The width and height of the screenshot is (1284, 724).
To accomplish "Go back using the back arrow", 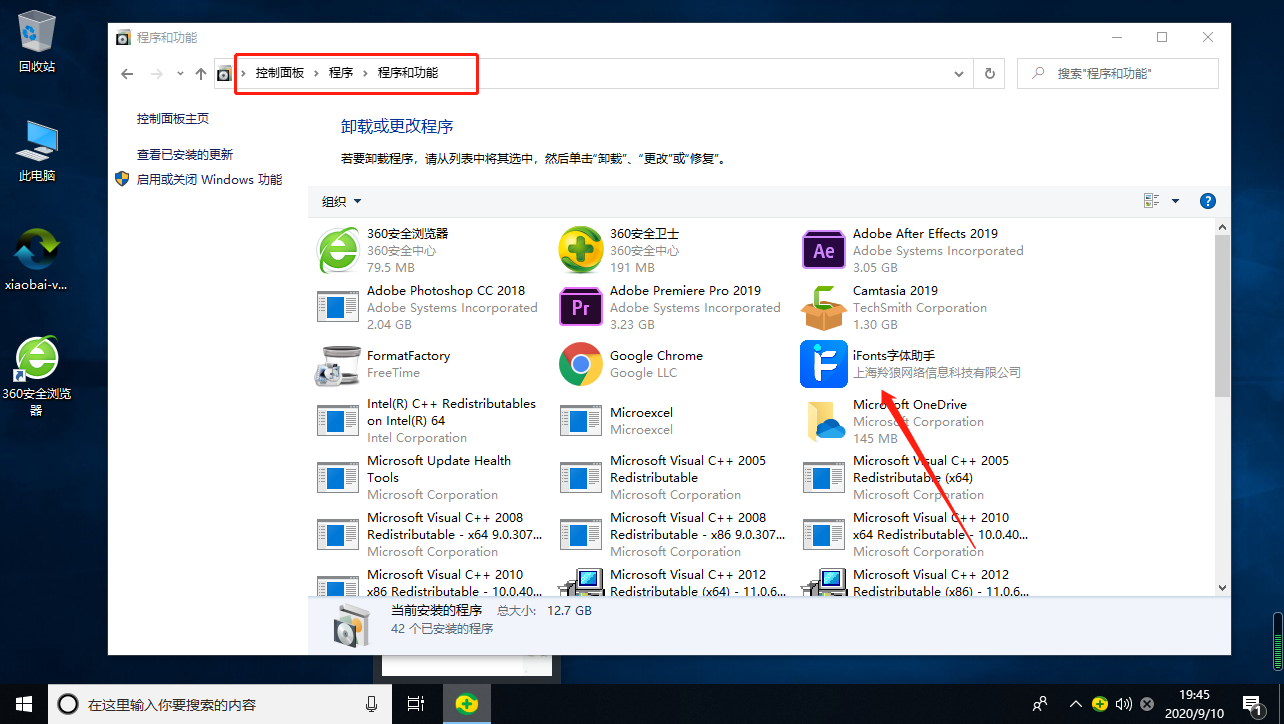I will pyautogui.click(x=127, y=73).
